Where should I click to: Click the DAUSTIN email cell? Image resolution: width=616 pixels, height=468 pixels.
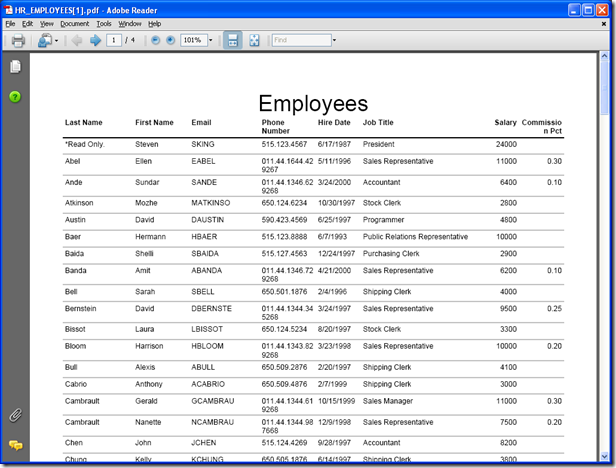point(207,220)
